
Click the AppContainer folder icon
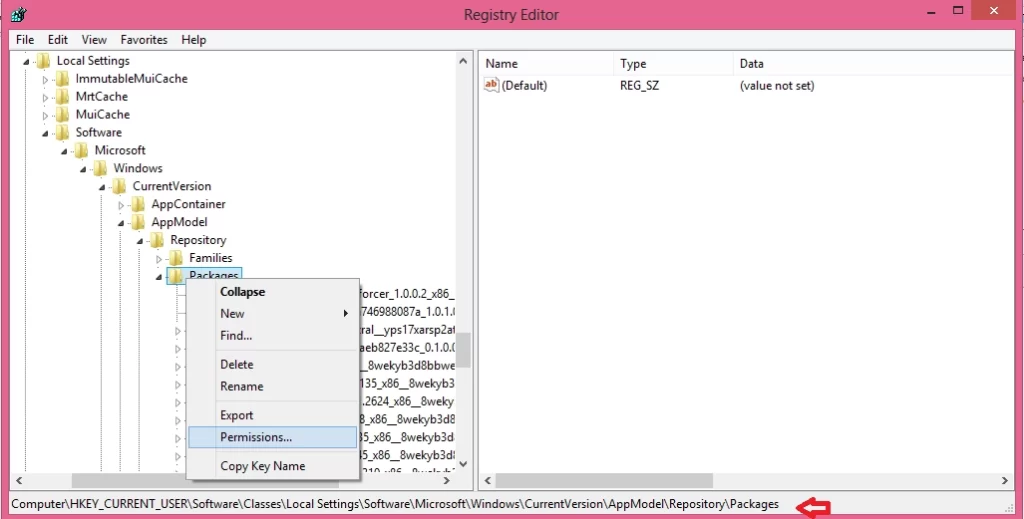138,204
